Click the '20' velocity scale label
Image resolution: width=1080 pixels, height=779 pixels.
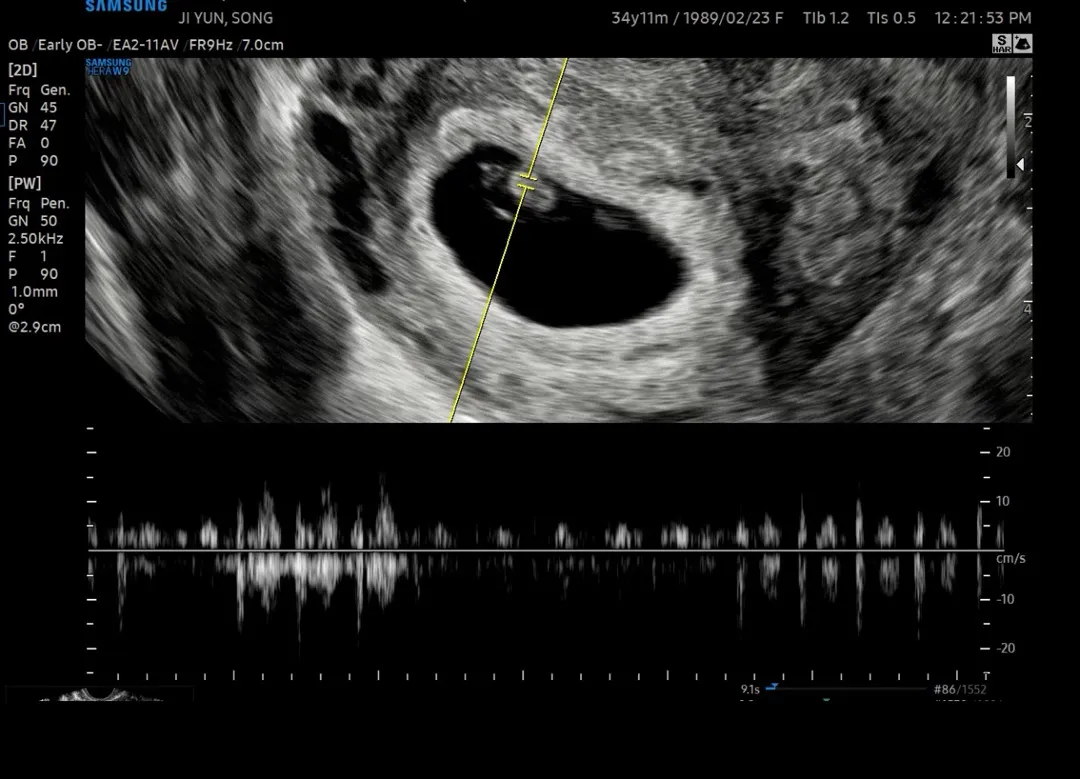point(1004,453)
